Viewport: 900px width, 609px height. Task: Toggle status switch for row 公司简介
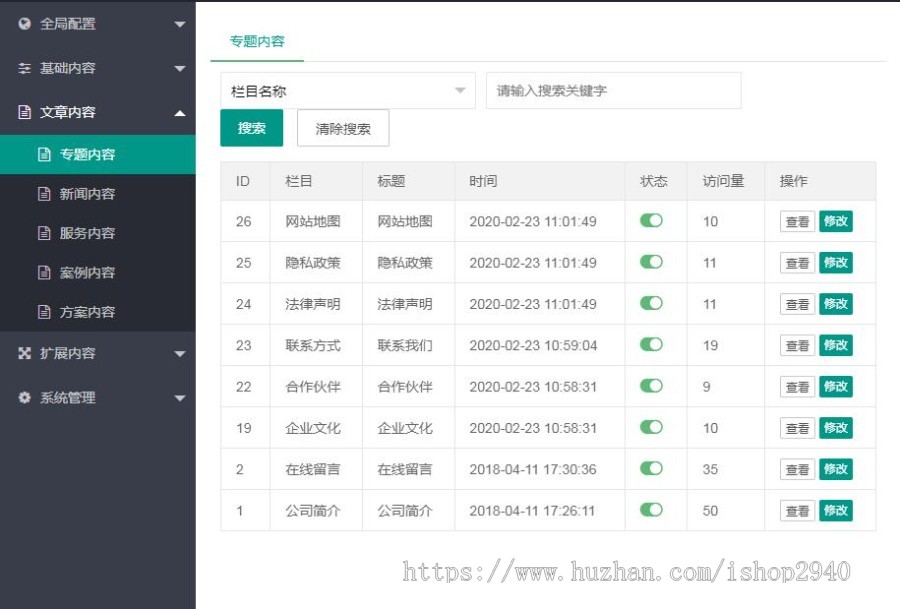tap(651, 510)
